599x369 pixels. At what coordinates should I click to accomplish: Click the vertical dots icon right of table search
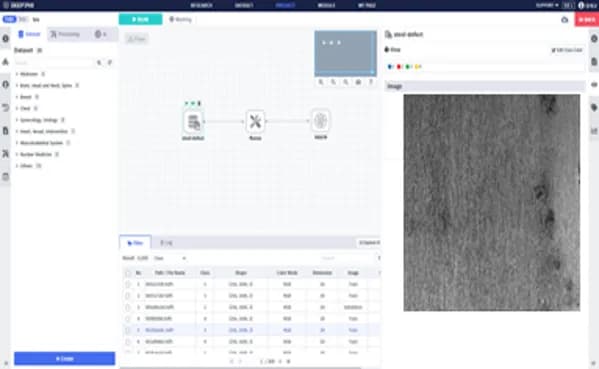tap(379, 258)
